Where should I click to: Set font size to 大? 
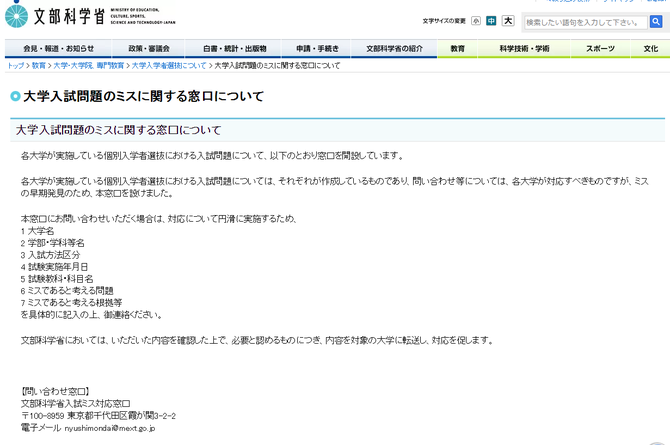click(x=508, y=21)
